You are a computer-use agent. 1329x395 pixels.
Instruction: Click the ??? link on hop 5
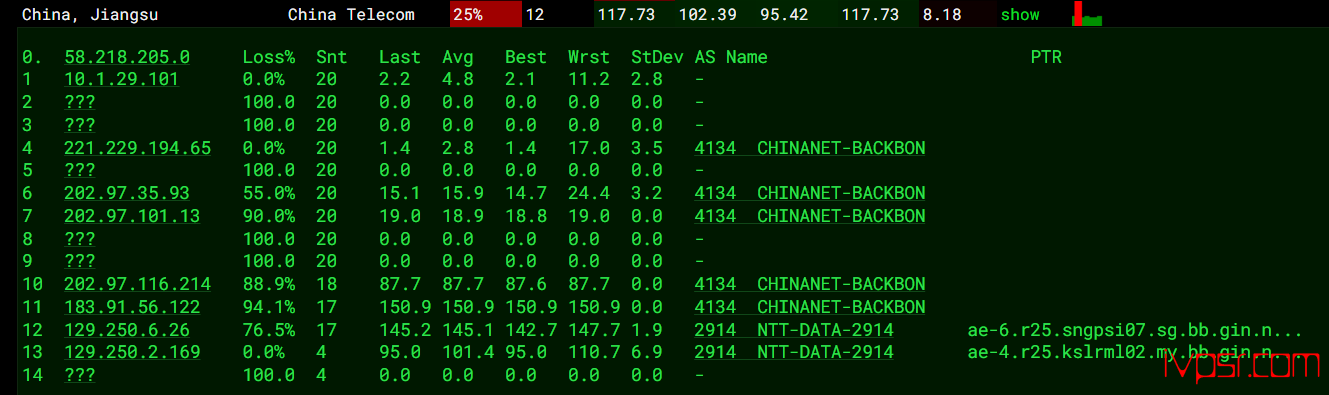click(80, 170)
